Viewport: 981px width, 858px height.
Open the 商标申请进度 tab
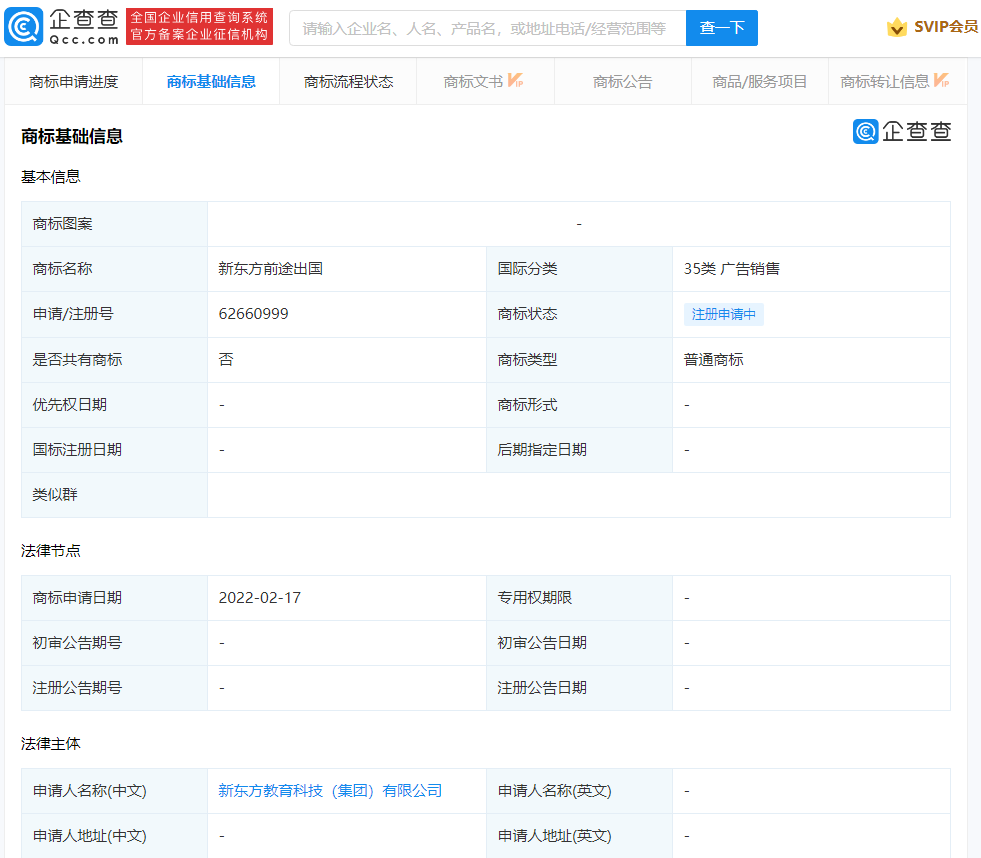pos(74,81)
